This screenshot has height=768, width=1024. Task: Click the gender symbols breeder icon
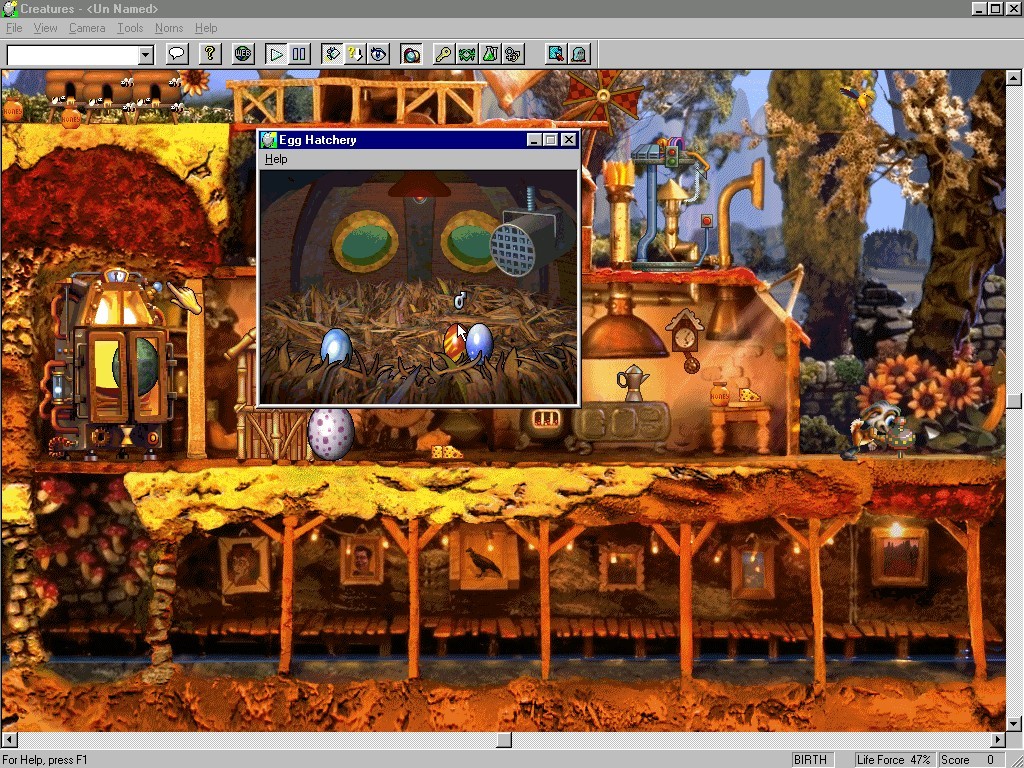tap(513, 54)
